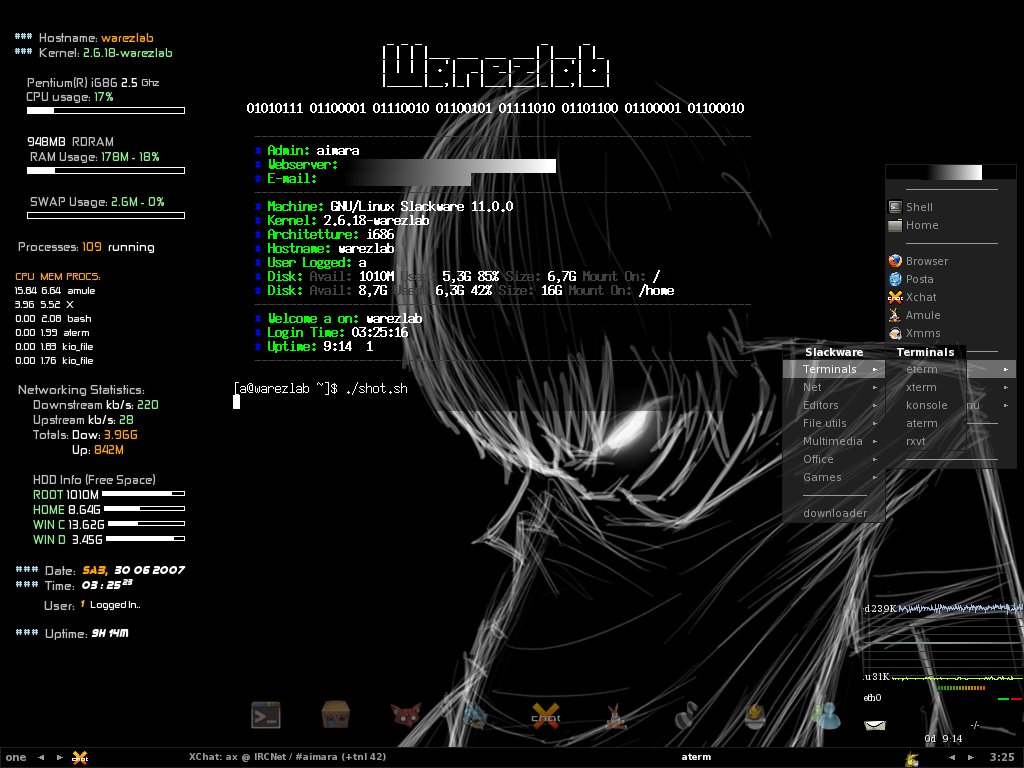Click the amule row in the process list
This screenshot has height=768, width=1024.
point(55,291)
